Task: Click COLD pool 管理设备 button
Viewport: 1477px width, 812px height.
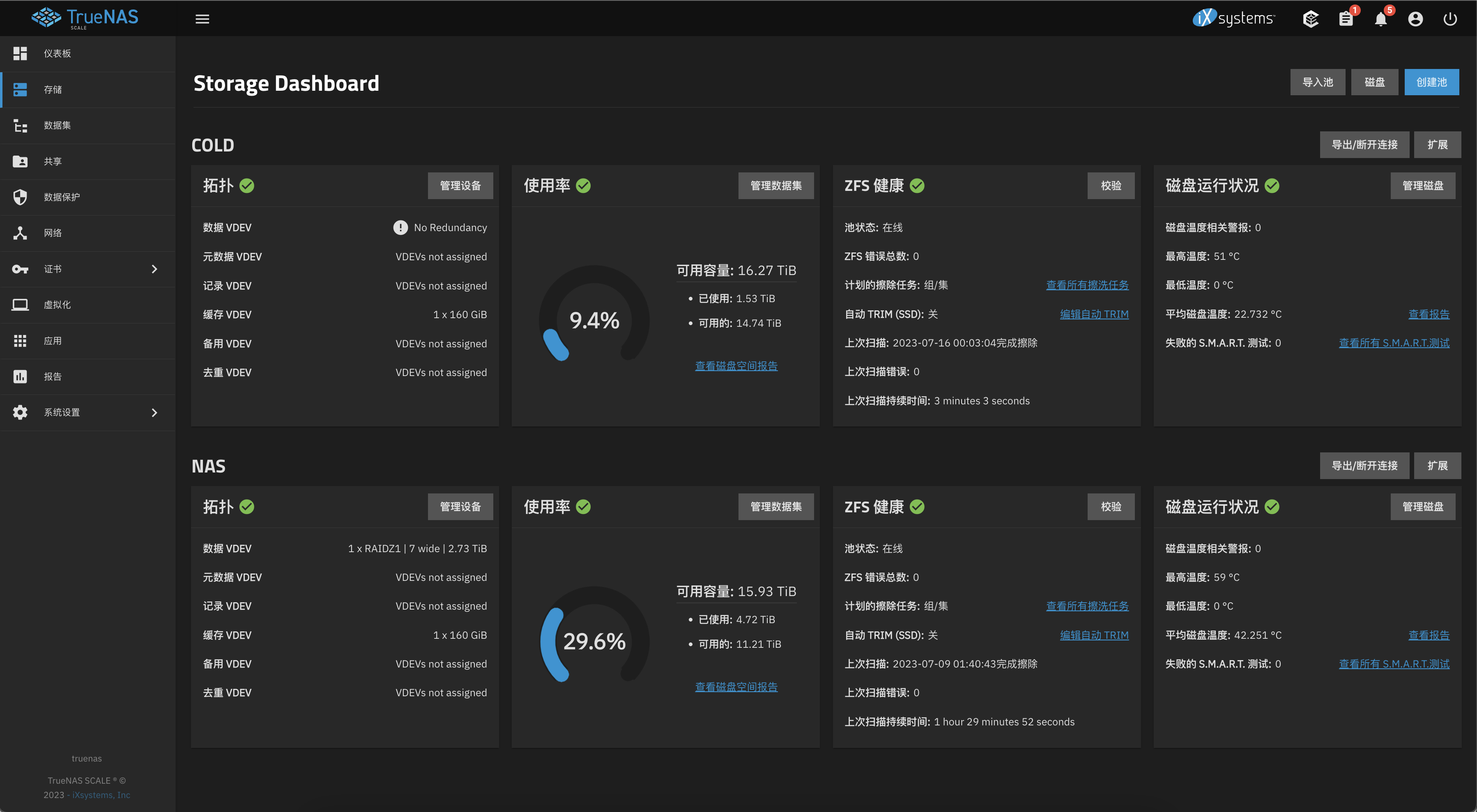Action: (460, 186)
